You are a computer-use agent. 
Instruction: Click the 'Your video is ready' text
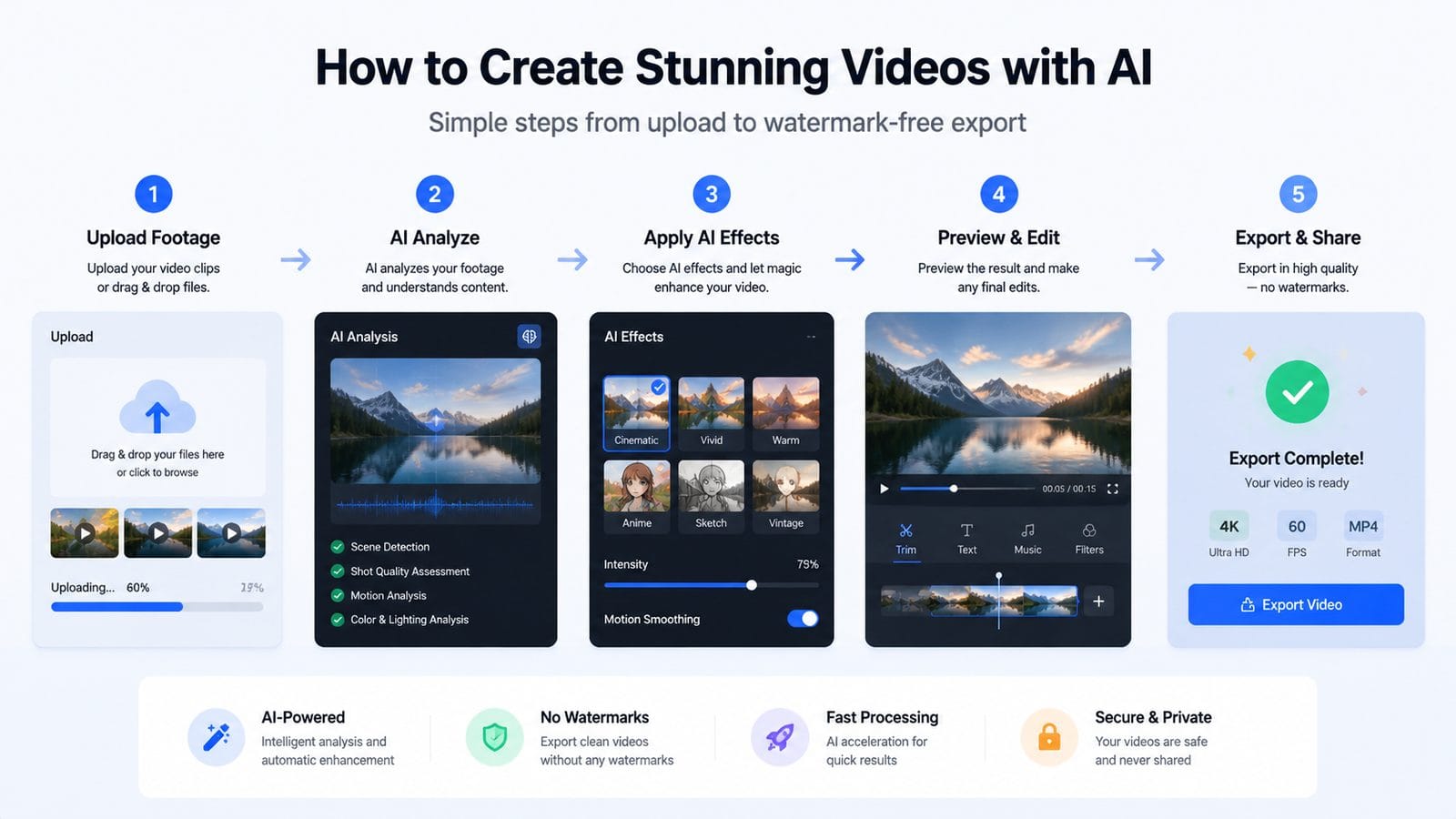tap(1297, 483)
